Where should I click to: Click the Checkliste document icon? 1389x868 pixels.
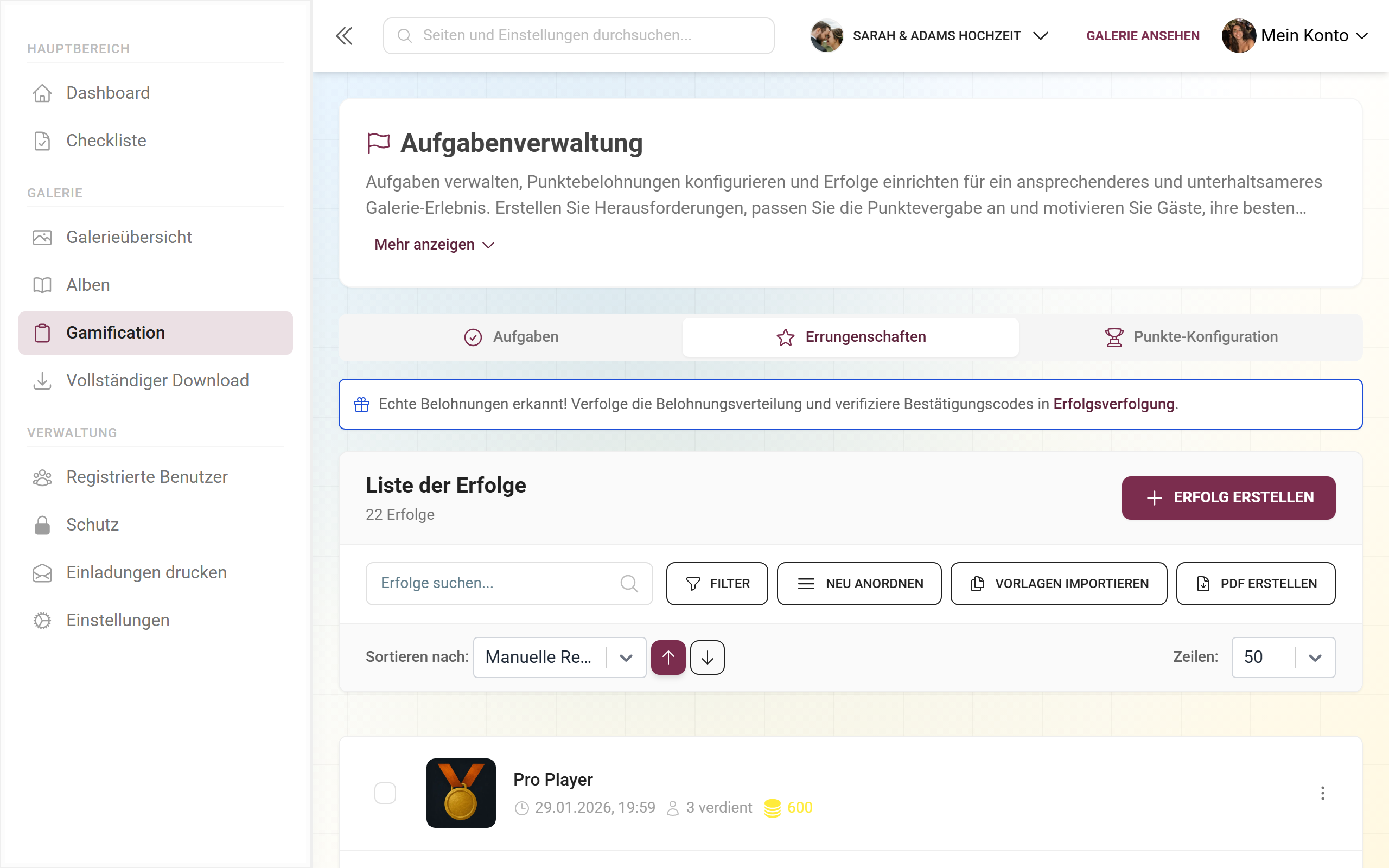coord(42,141)
